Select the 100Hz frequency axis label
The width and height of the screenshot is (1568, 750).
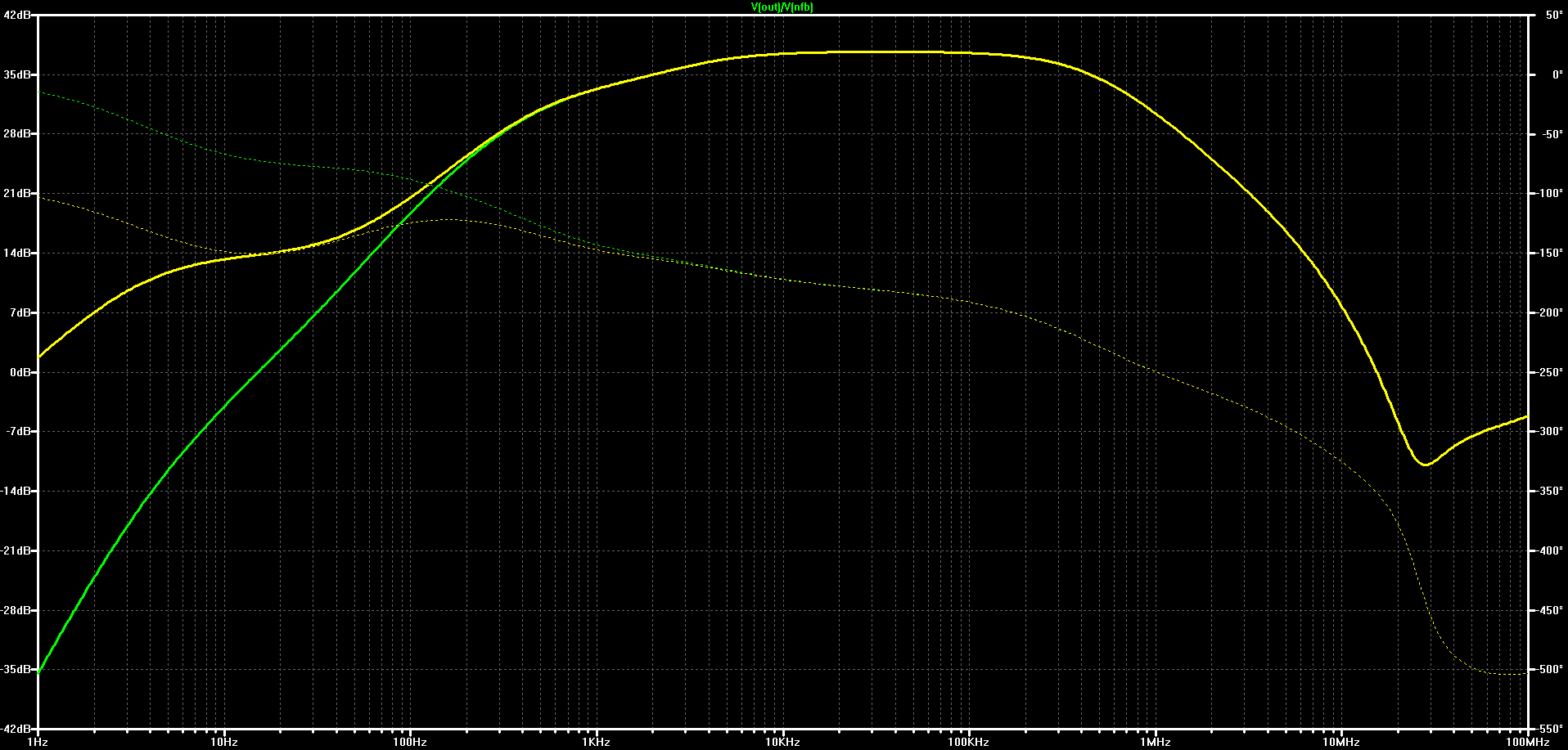coord(410,743)
